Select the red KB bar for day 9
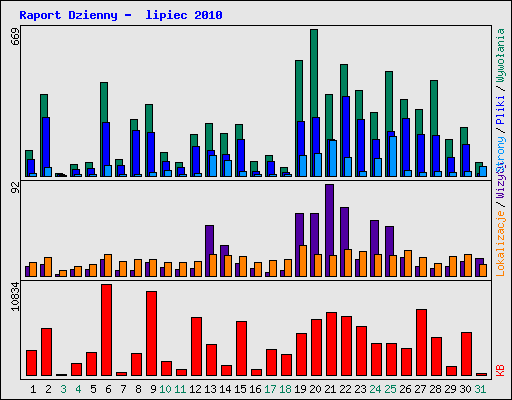The height and width of the screenshot is (400, 512). 151,334
